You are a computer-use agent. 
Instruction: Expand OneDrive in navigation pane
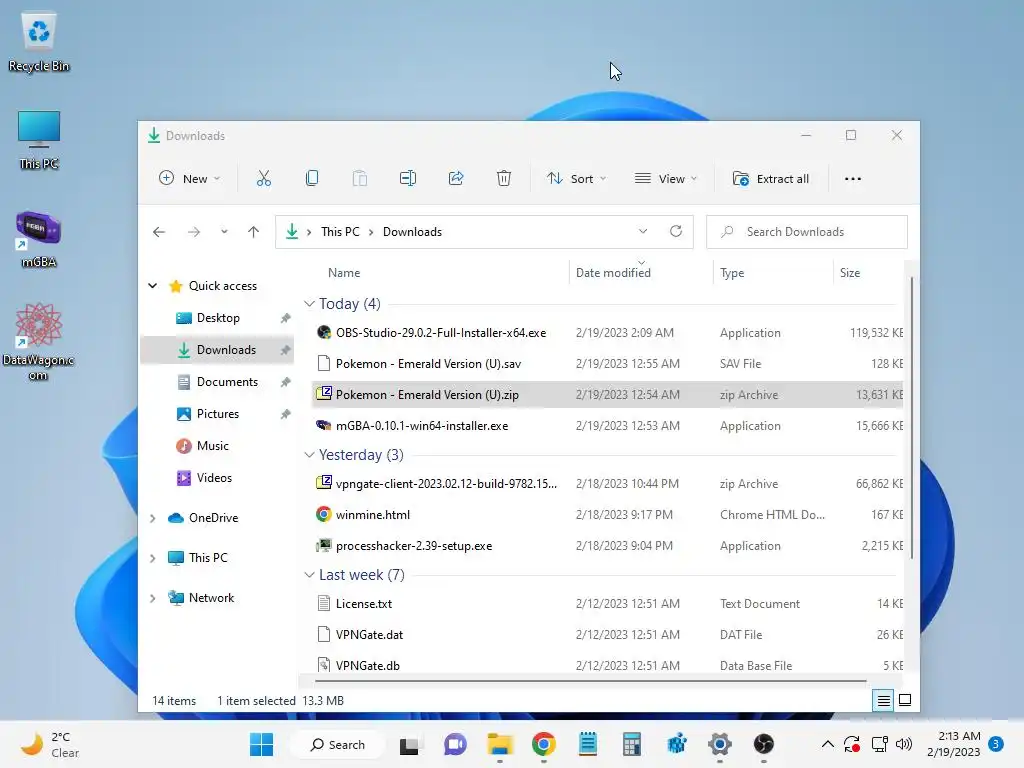[x=153, y=518]
